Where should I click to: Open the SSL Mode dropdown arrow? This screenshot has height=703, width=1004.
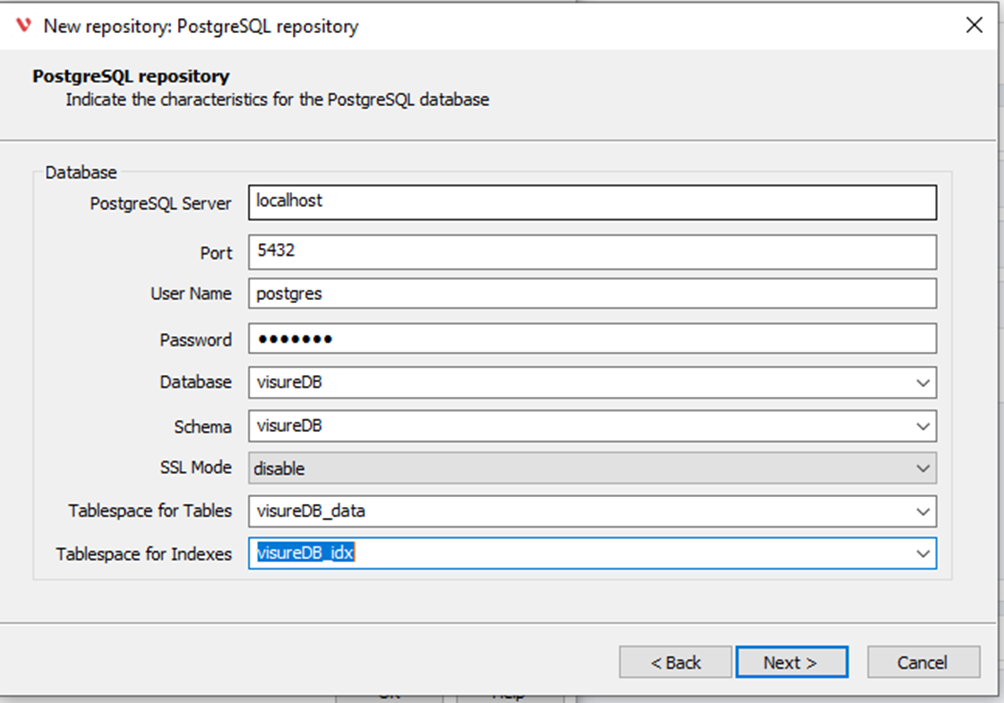(922, 468)
